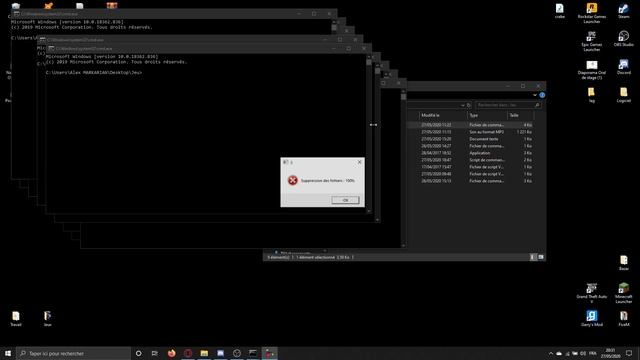
Task: Open the Action Center notifications
Action: (x=629, y=353)
